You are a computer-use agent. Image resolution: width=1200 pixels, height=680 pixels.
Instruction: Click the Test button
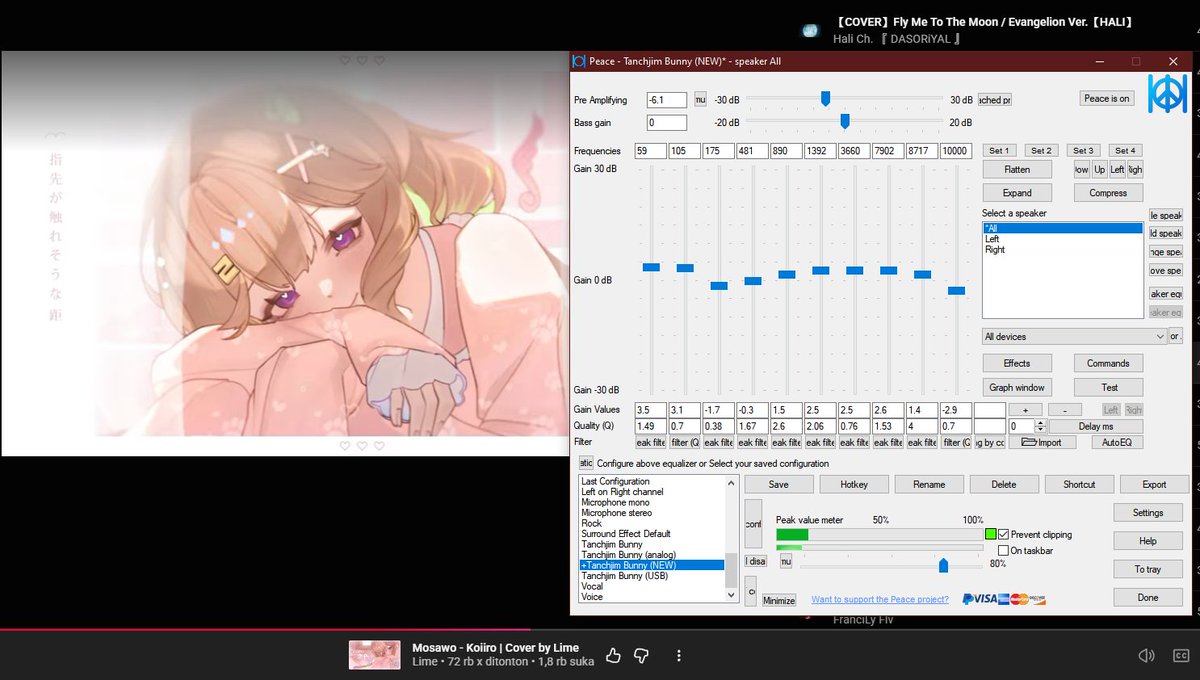(1108, 387)
